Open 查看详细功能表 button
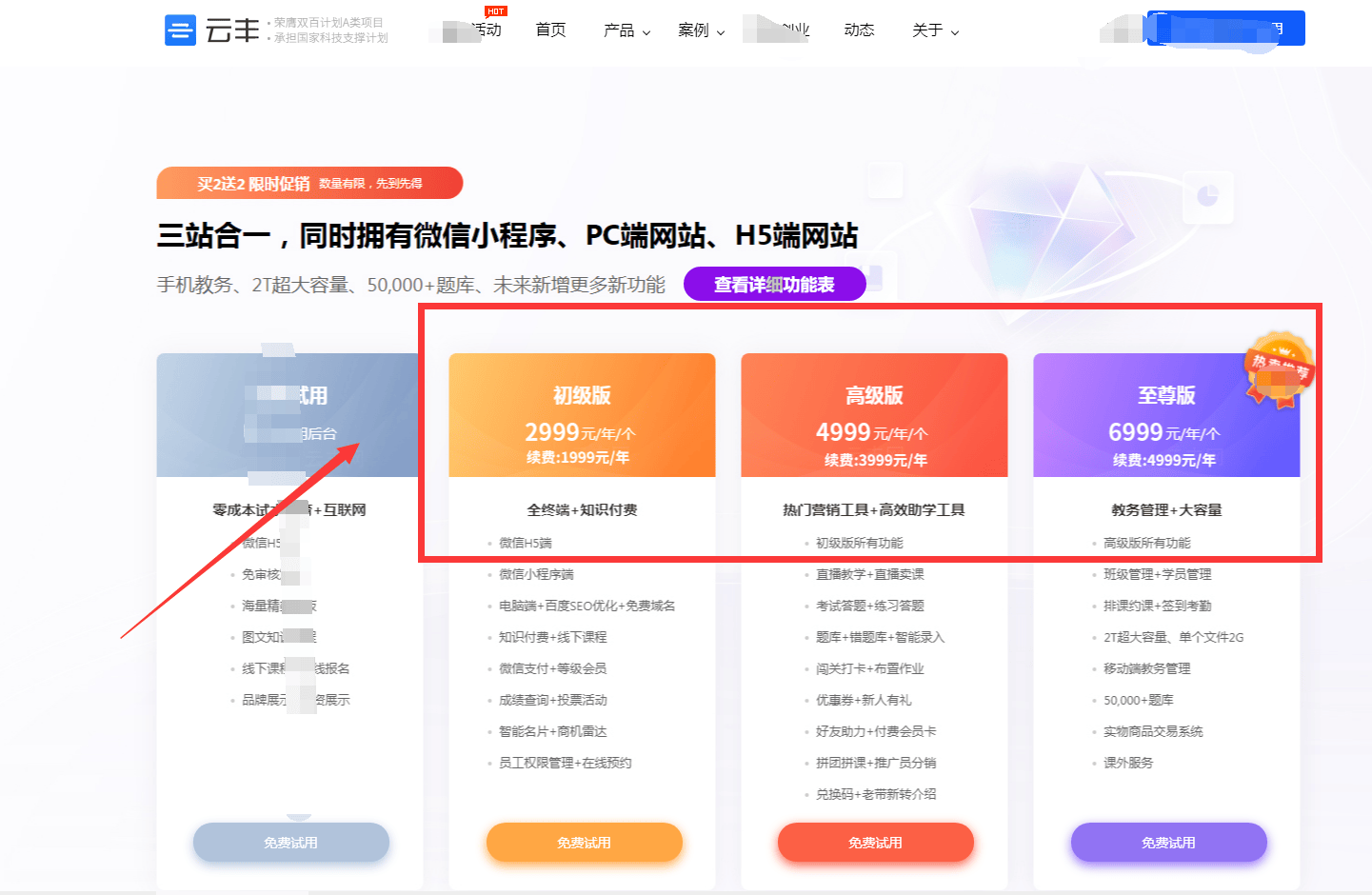This screenshot has width=1372, height=895. click(x=774, y=284)
